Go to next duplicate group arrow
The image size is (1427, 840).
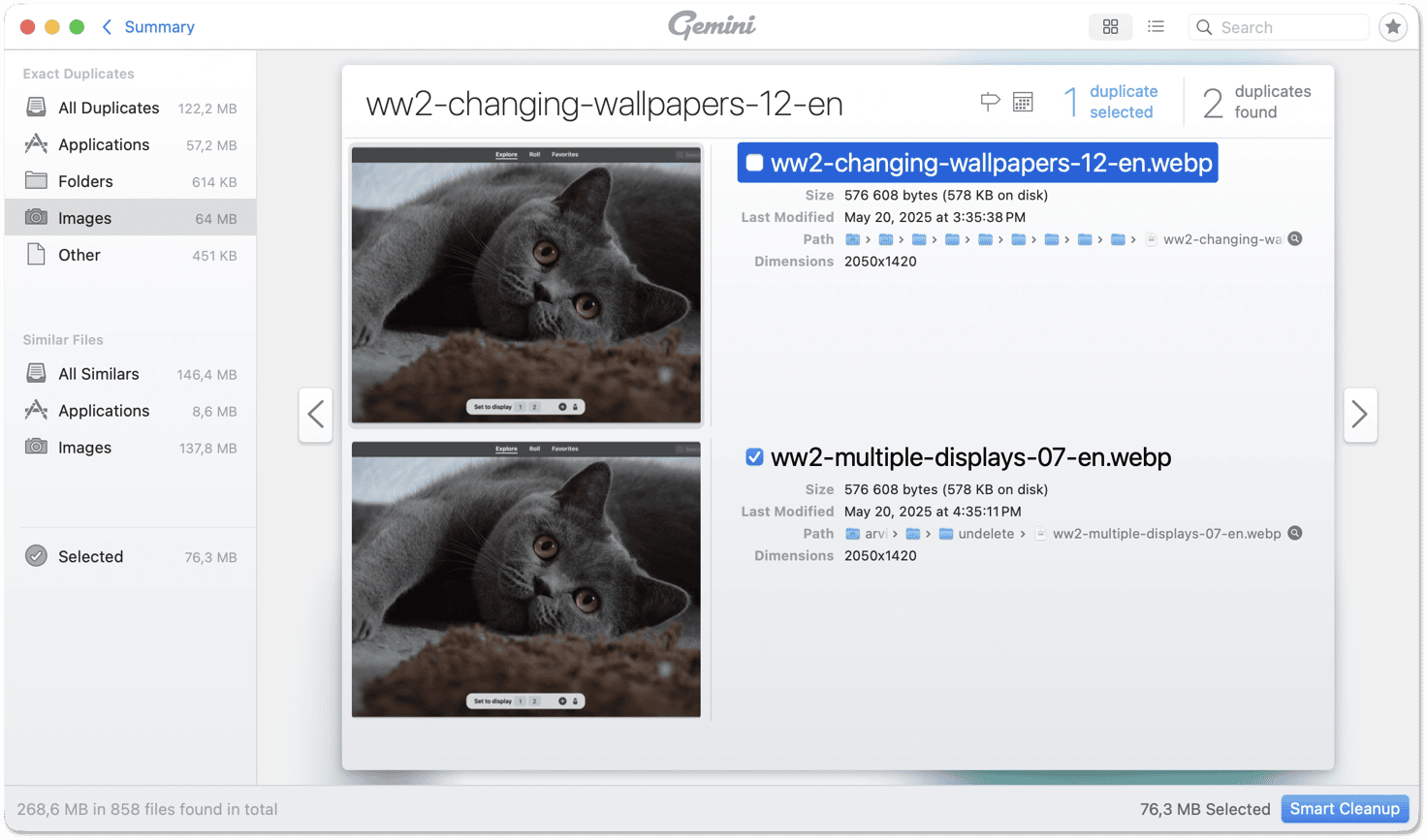[1360, 415]
